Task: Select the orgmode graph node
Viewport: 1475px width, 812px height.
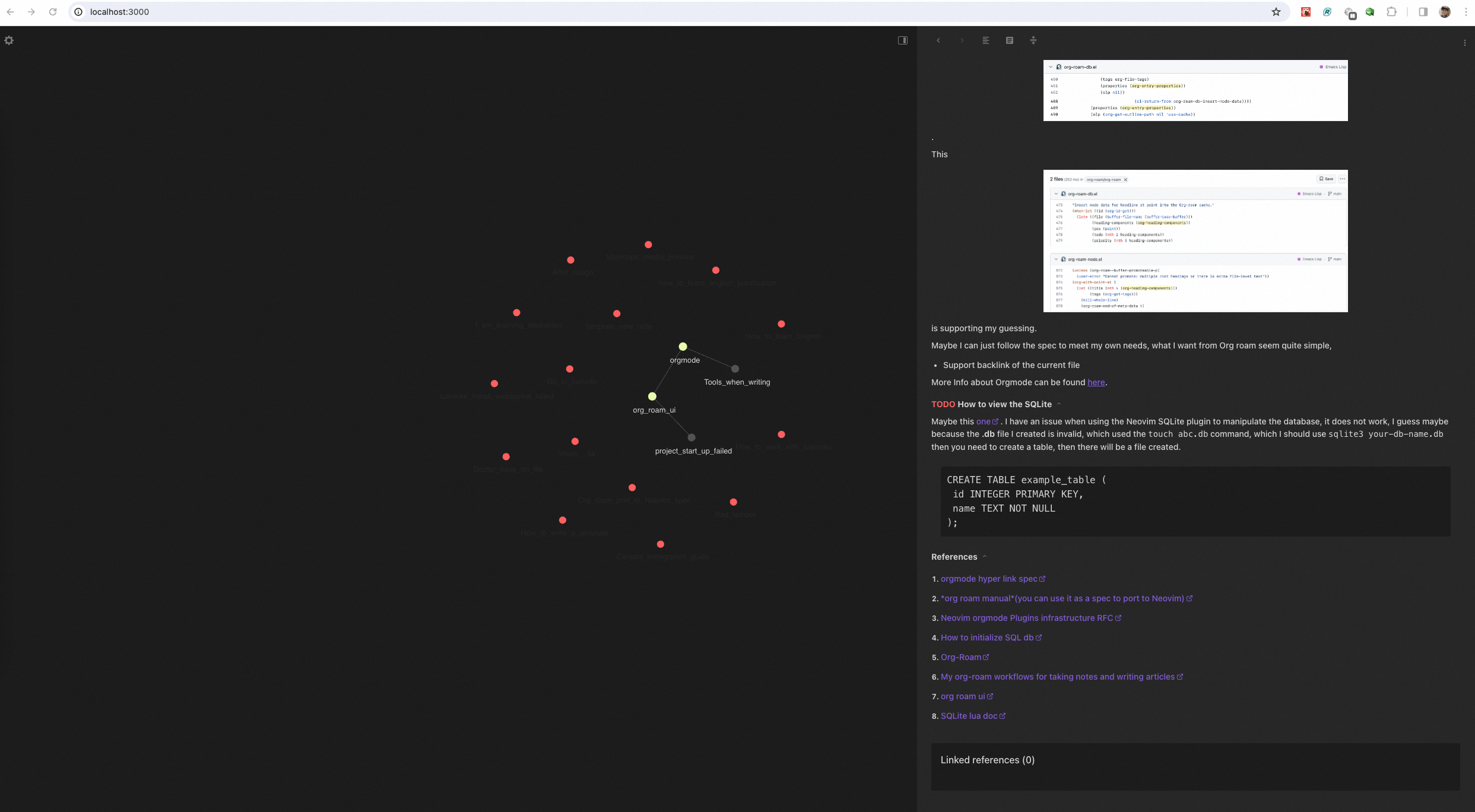Action: coord(683,347)
